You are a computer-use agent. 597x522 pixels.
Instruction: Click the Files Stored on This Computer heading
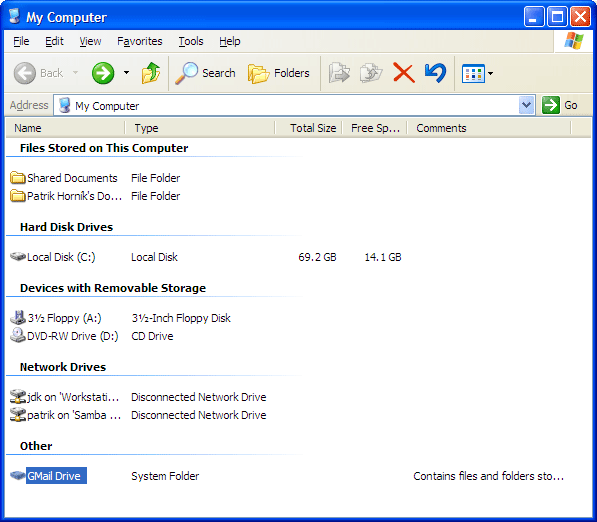pyautogui.click(x=104, y=148)
